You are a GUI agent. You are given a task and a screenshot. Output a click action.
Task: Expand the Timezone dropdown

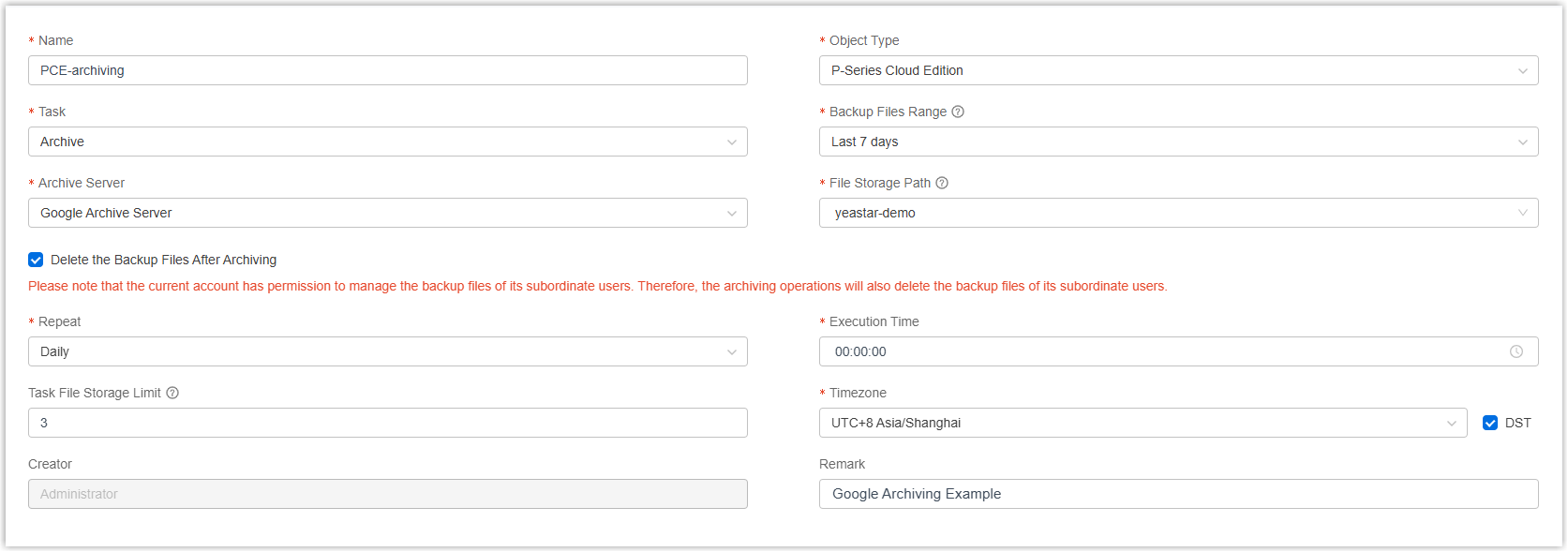tap(1142, 423)
